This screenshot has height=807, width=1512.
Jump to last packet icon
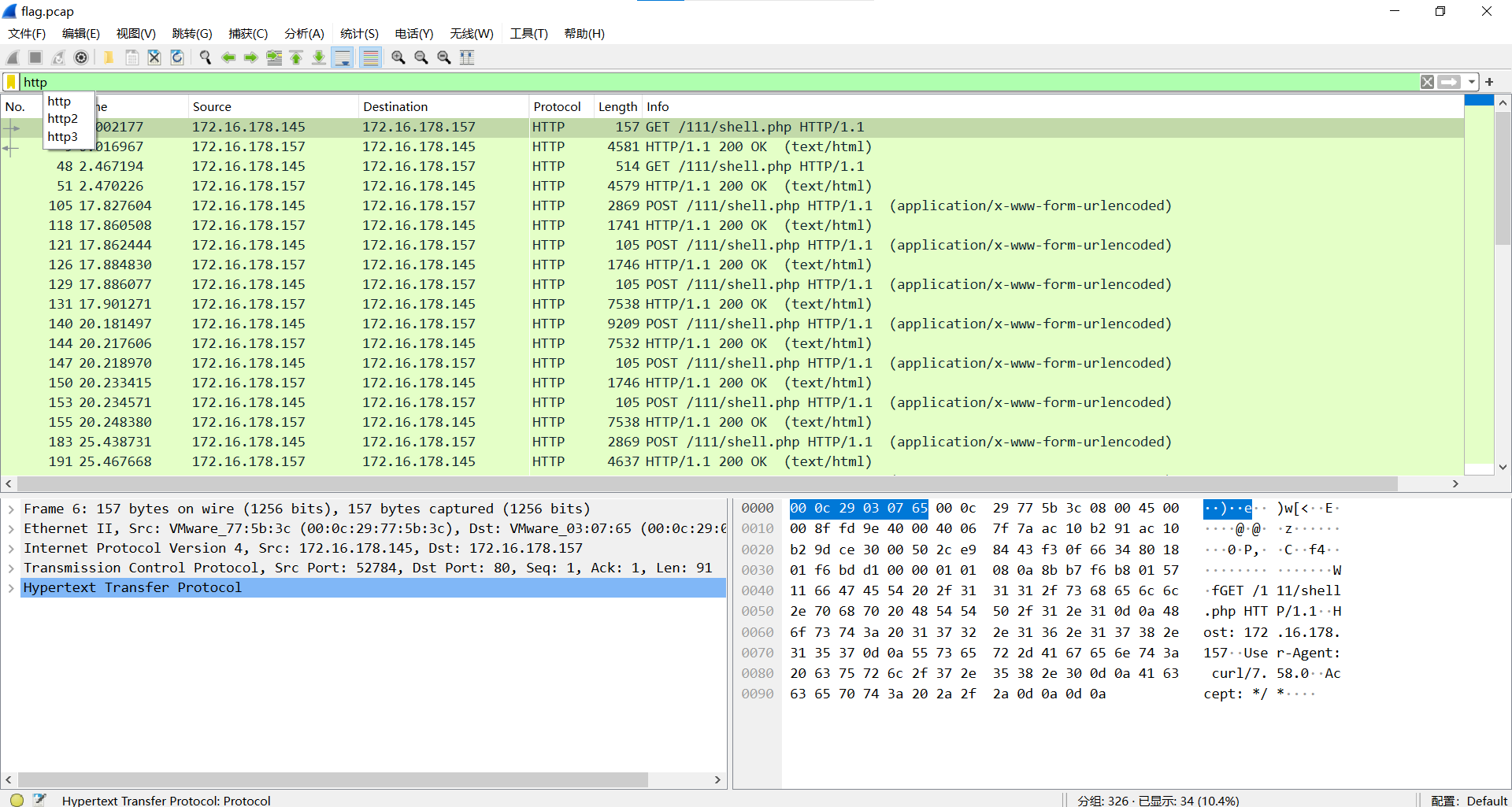point(319,57)
